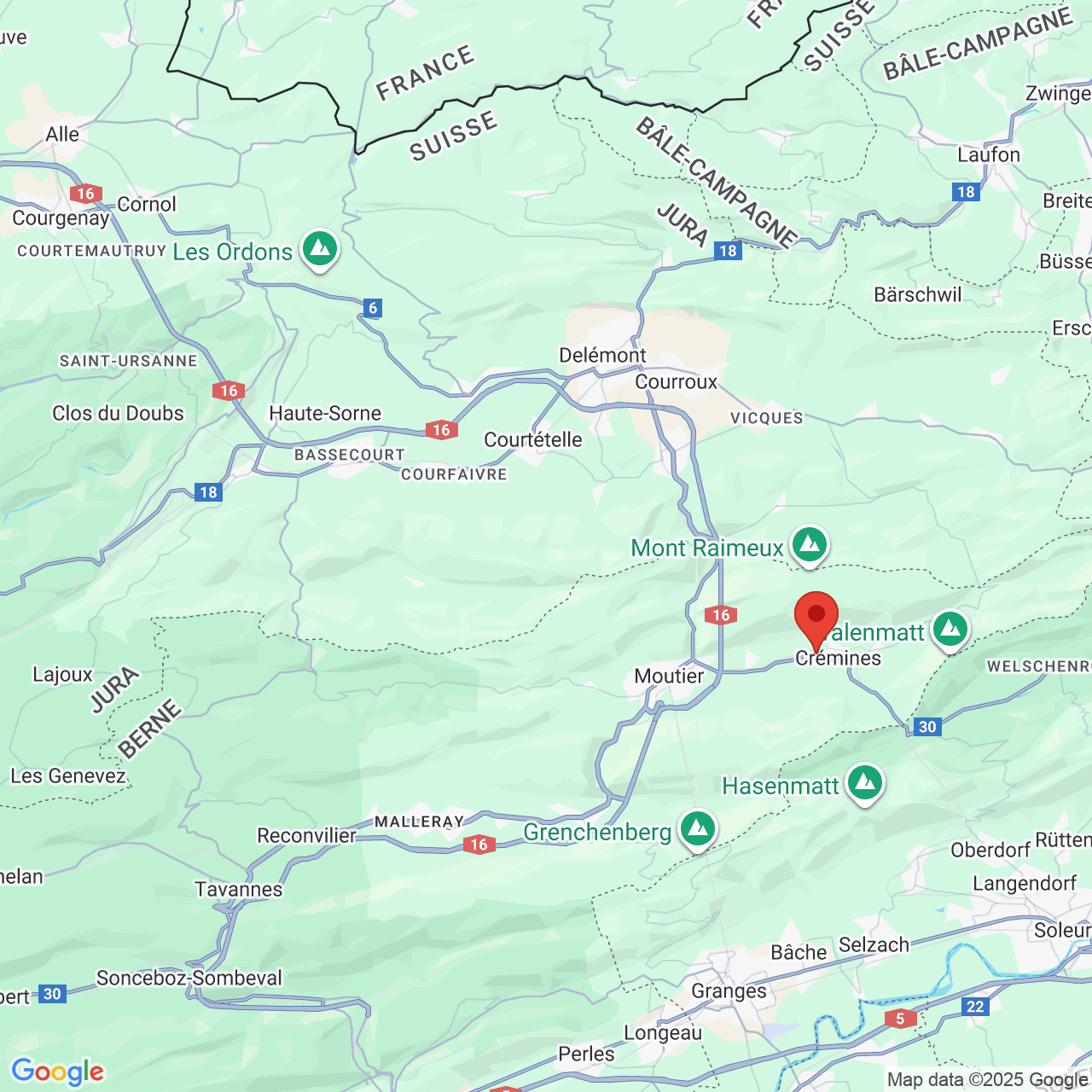Select the Grenchenberg peak marker icon
Screen dimensions: 1092x1092
pos(698,830)
